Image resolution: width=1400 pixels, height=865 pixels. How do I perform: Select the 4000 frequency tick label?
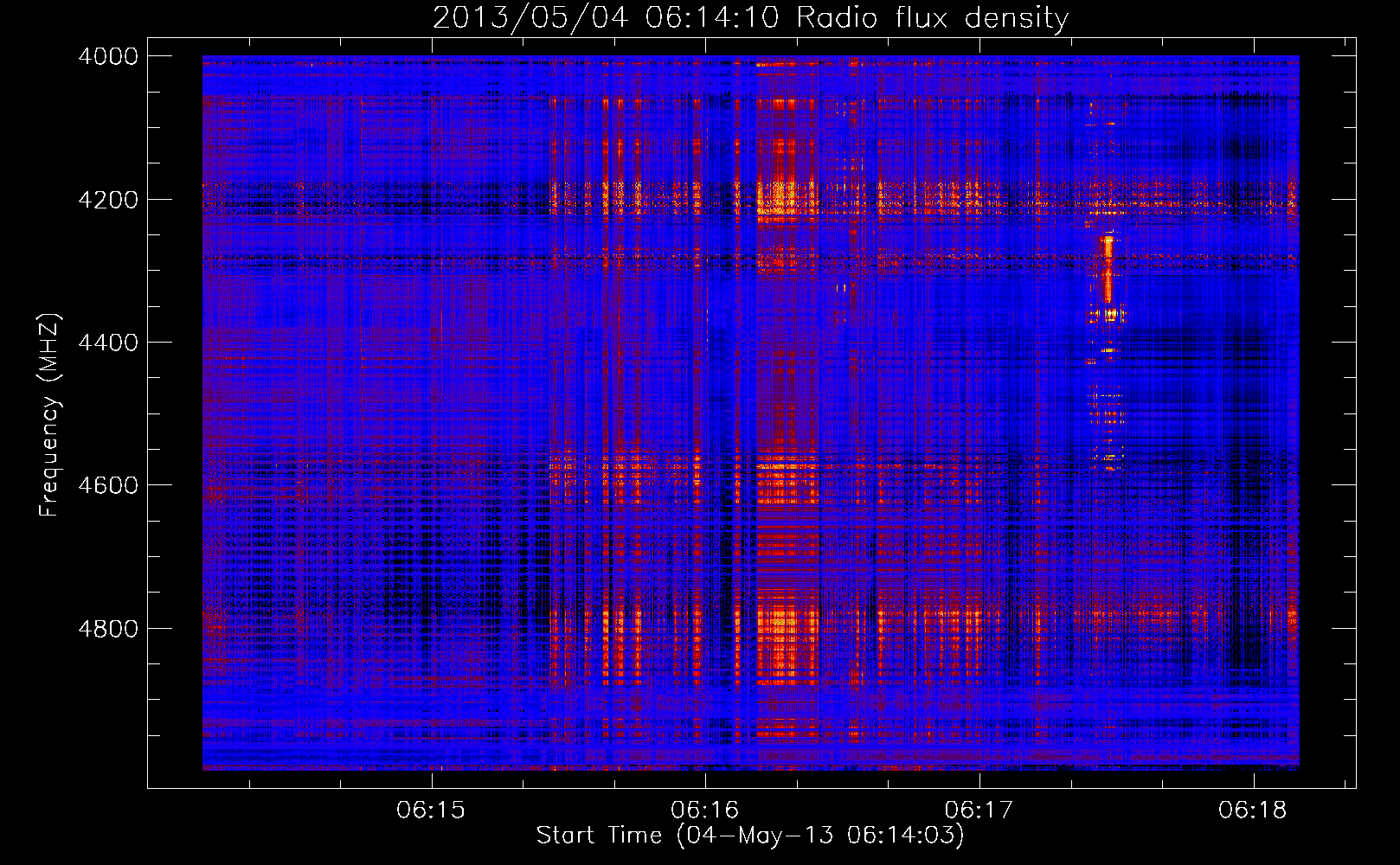pos(108,56)
